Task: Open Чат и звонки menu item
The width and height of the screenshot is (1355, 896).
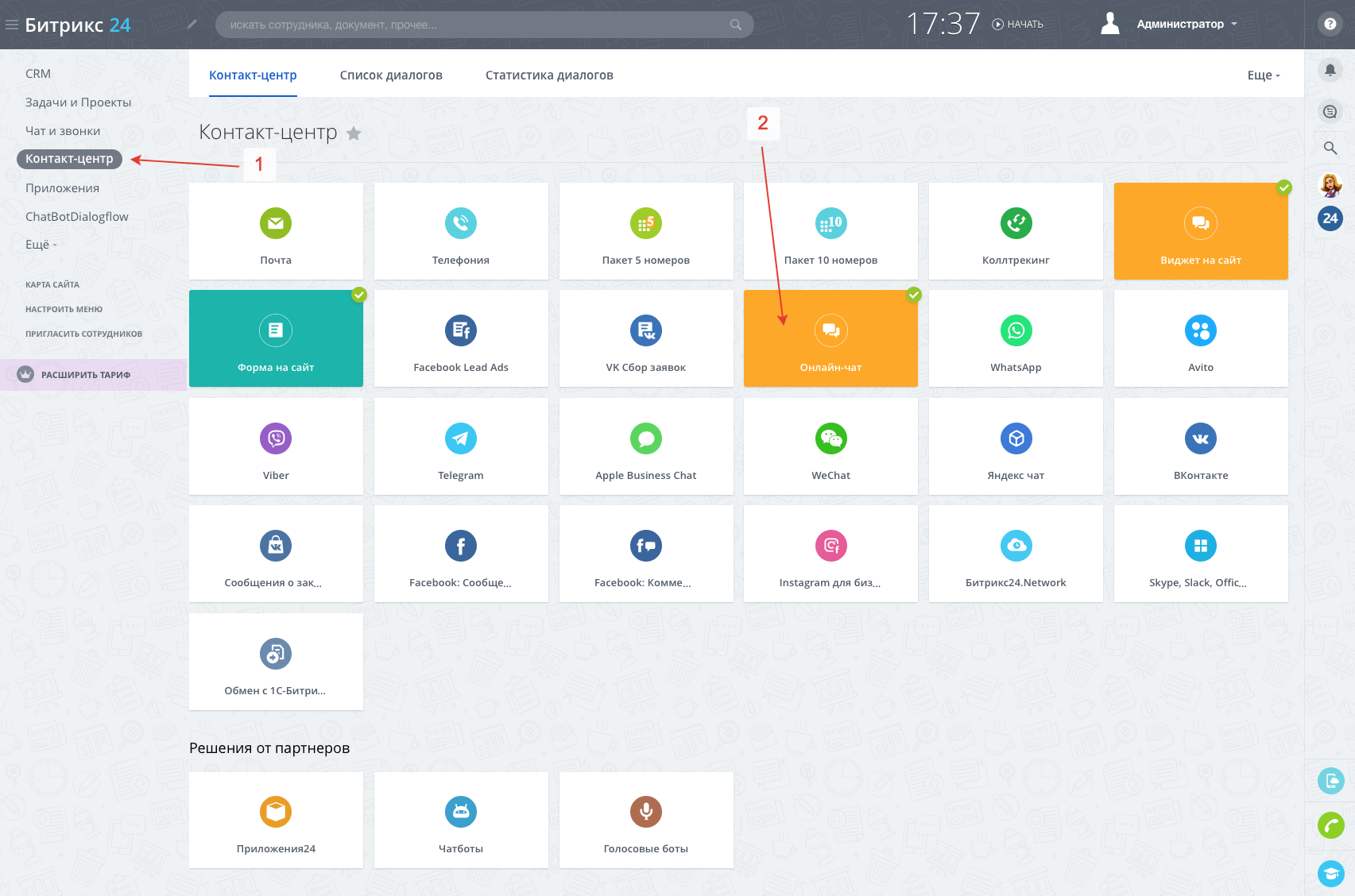Action: tap(63, 131)
